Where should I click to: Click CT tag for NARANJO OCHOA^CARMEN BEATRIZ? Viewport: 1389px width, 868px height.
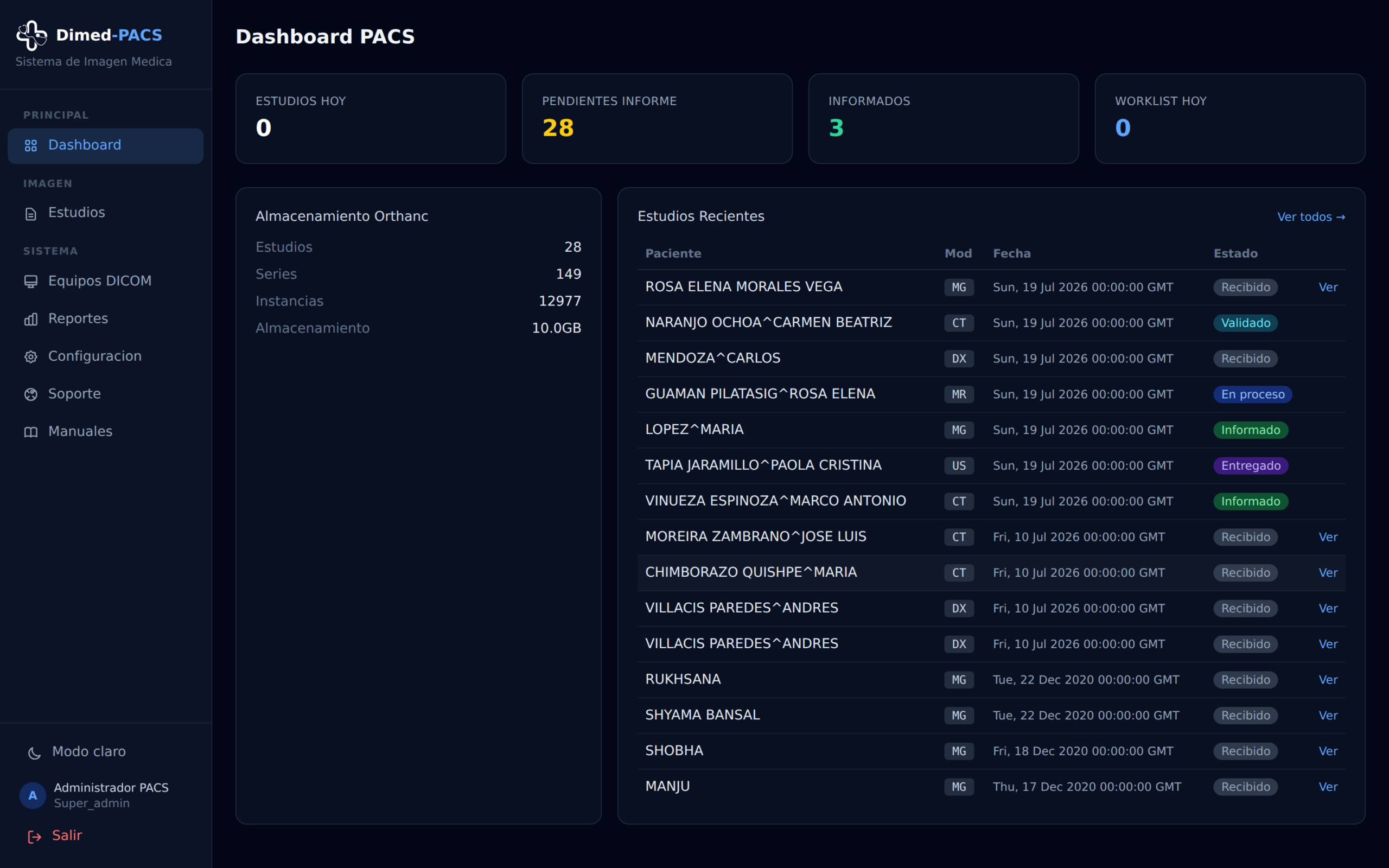pos(959,323)
